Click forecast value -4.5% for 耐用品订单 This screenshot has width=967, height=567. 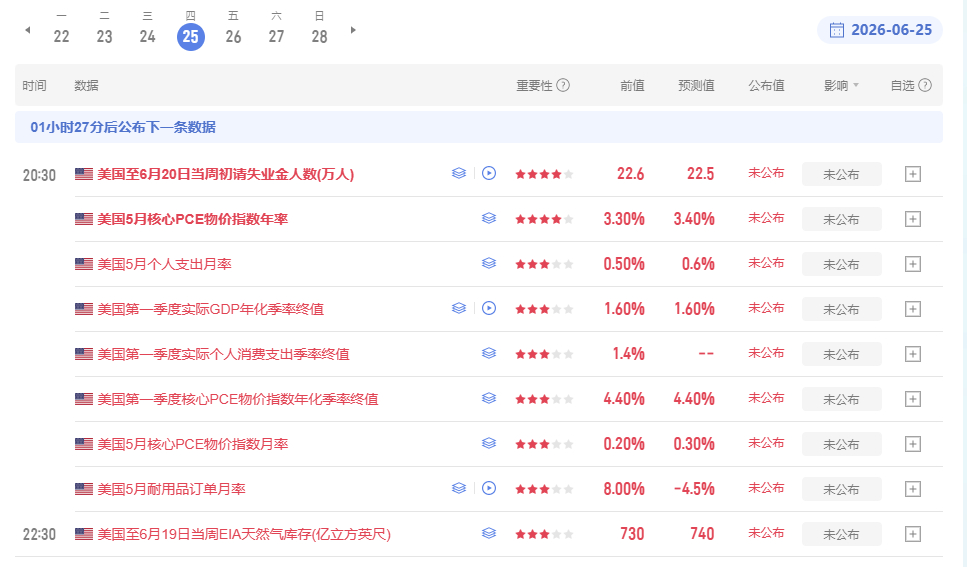[x=694, y=489]
